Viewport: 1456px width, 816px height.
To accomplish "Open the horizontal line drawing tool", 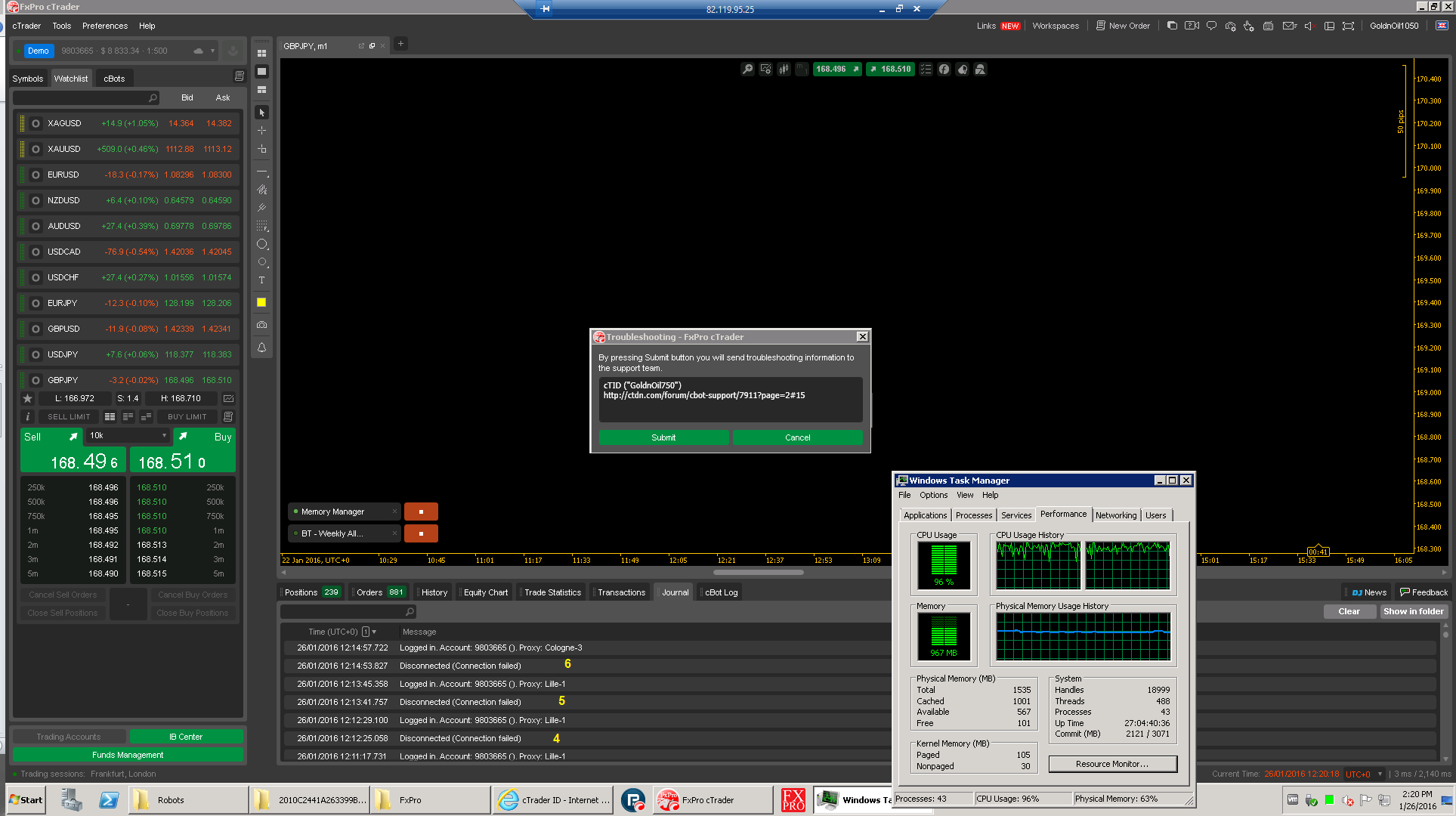I will coord(261,172).
